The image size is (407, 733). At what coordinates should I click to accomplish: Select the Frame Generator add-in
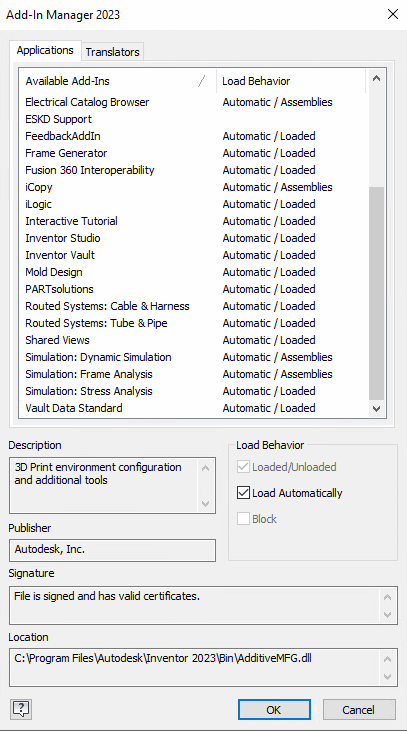point(194,153)
